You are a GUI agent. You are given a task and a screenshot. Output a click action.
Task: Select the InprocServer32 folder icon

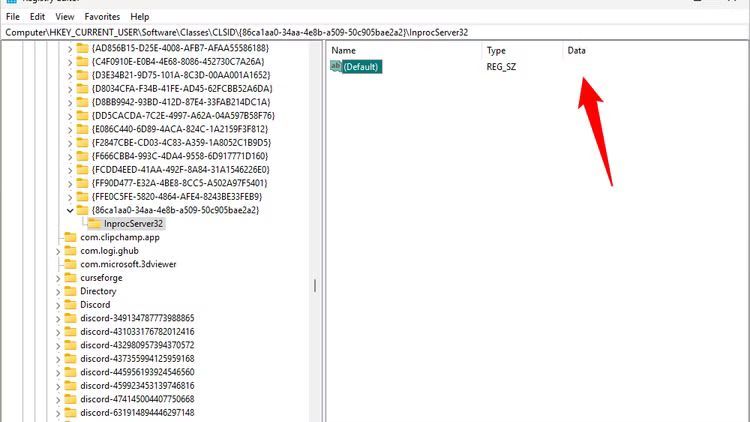[x=94, y=224]
